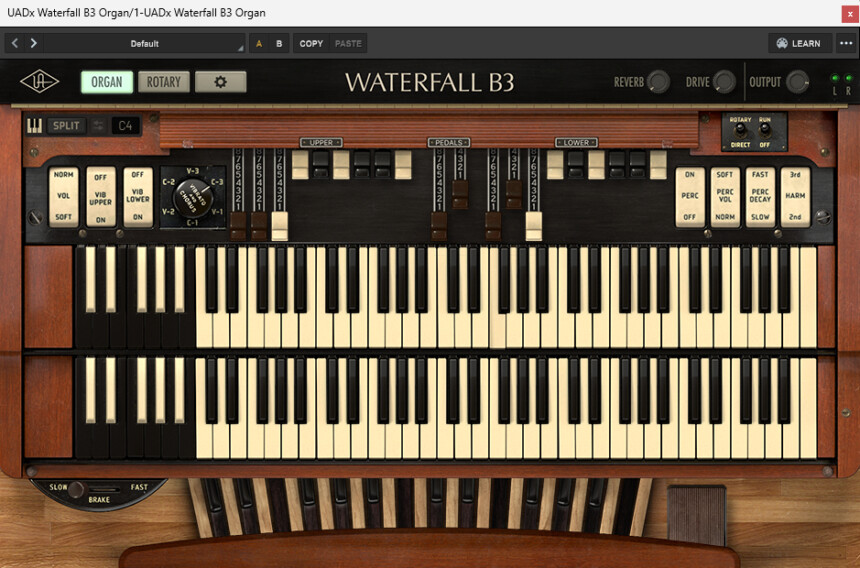Toggle the VIB UPPER rocker switch
The image size is (860, 568).
tap(101, 197)
